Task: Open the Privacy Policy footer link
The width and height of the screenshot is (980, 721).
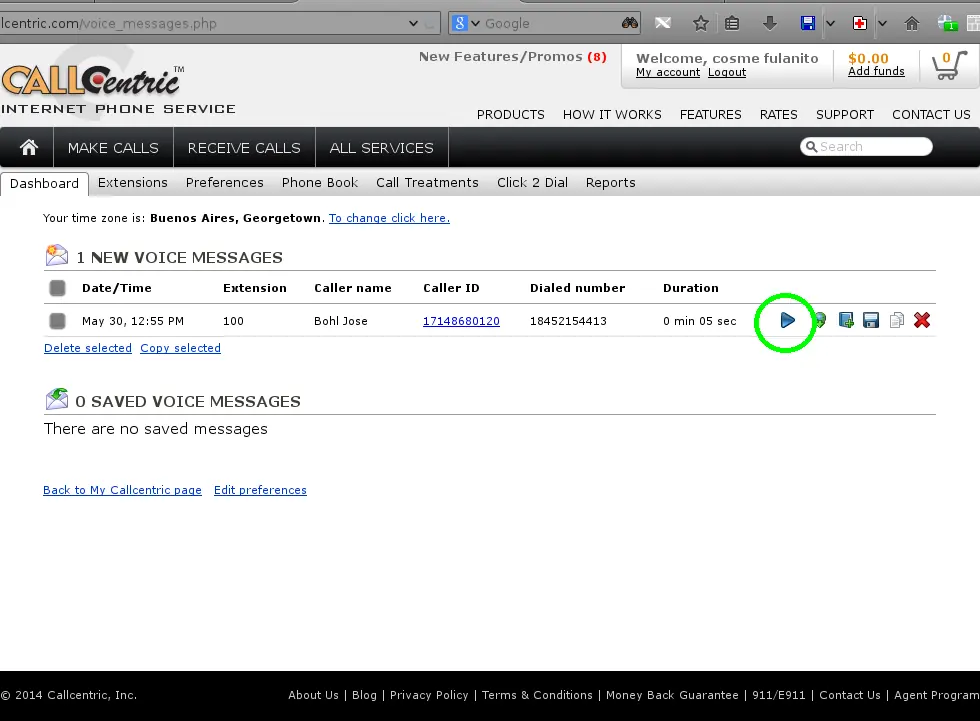Action: coord(429,695)
